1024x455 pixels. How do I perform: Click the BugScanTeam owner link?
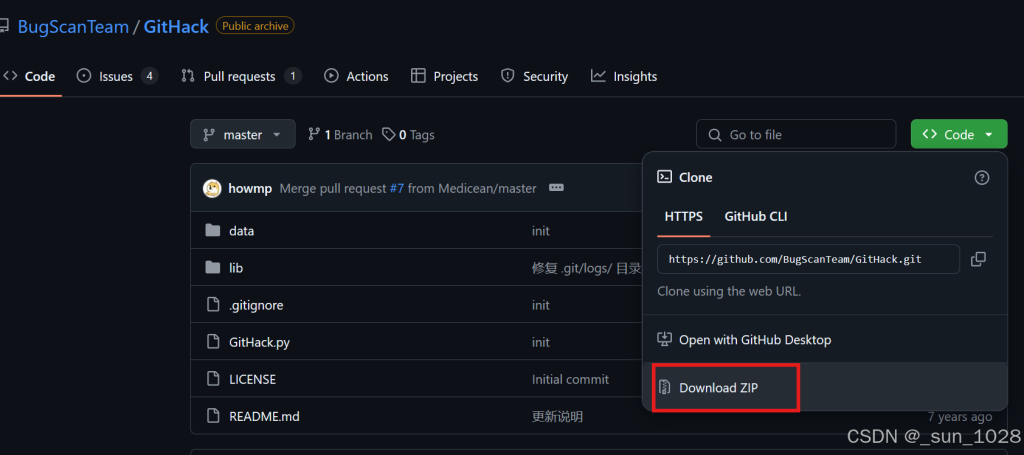pos(73,26)
